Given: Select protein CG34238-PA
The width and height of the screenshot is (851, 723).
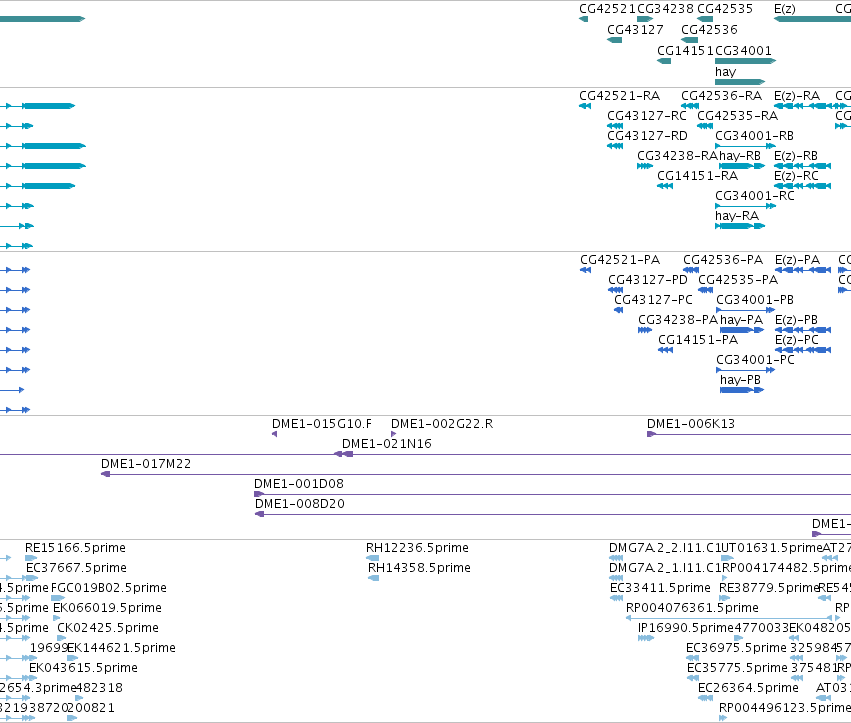Looking at the screenshot, I should tap(678, 320).
